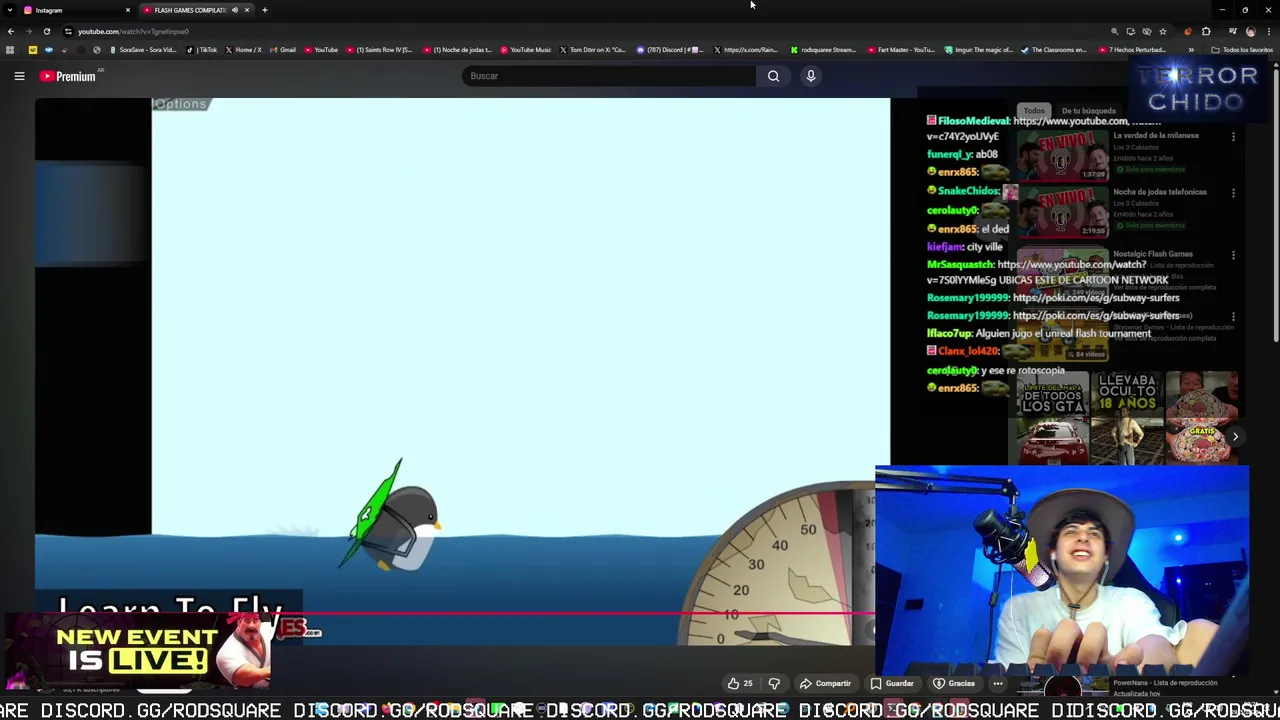This screenshot has width=1280, height=720.
Task: Open the more actions three-dot menu
Action: [998, 683]
